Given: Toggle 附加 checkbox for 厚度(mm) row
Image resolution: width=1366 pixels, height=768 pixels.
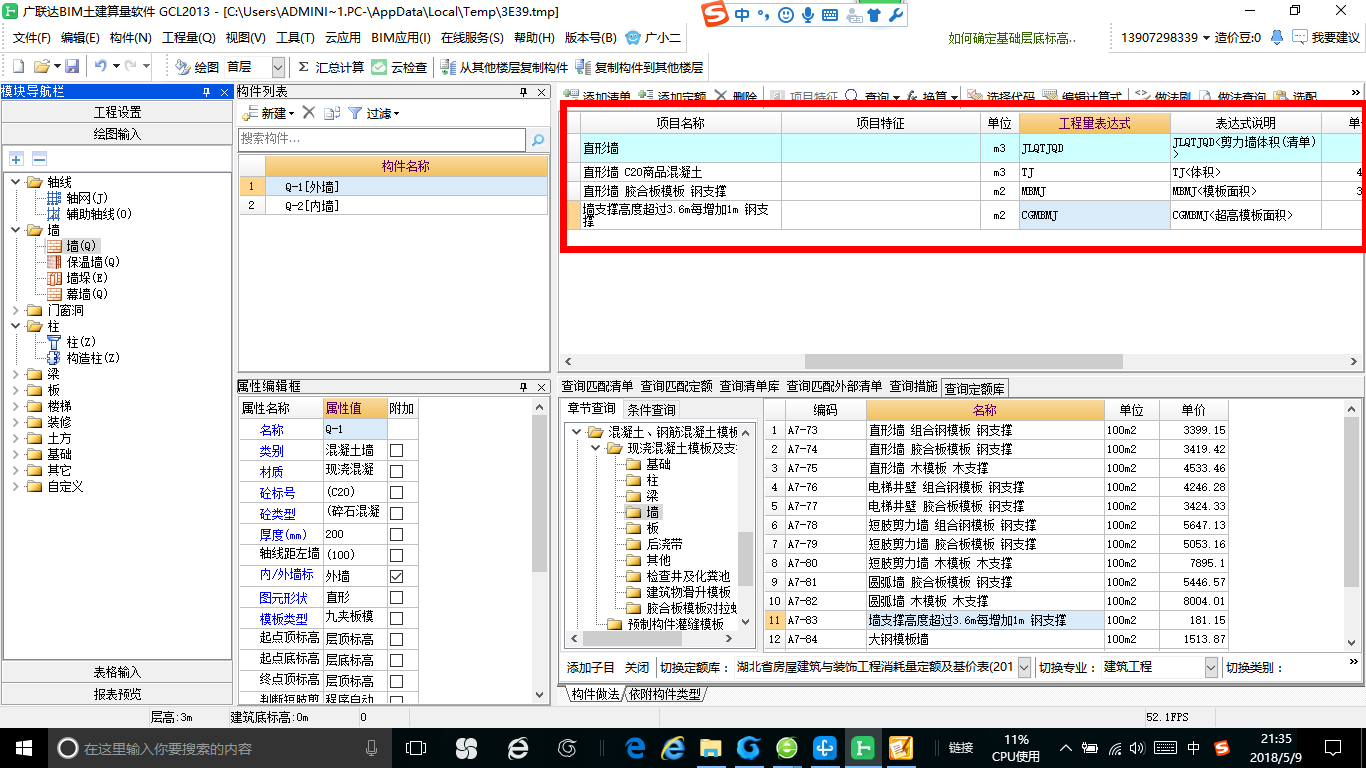Looking at the screenshot, I should click(x=397, y=535).
